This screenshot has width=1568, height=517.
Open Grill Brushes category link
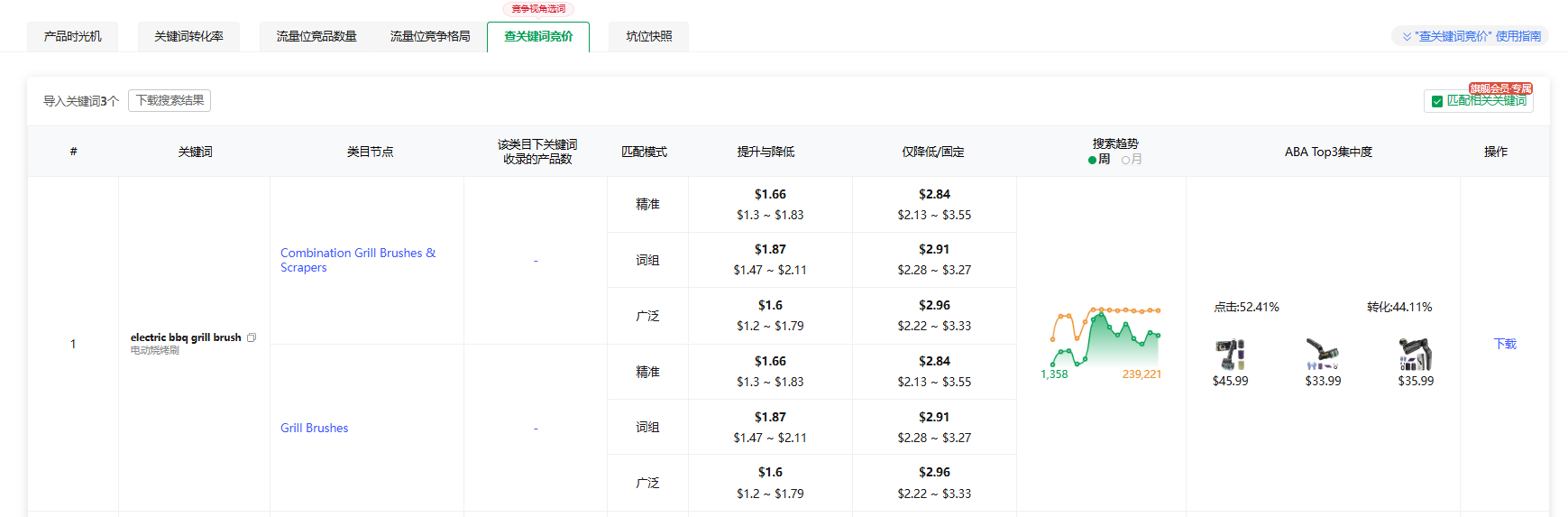[314, 428]
